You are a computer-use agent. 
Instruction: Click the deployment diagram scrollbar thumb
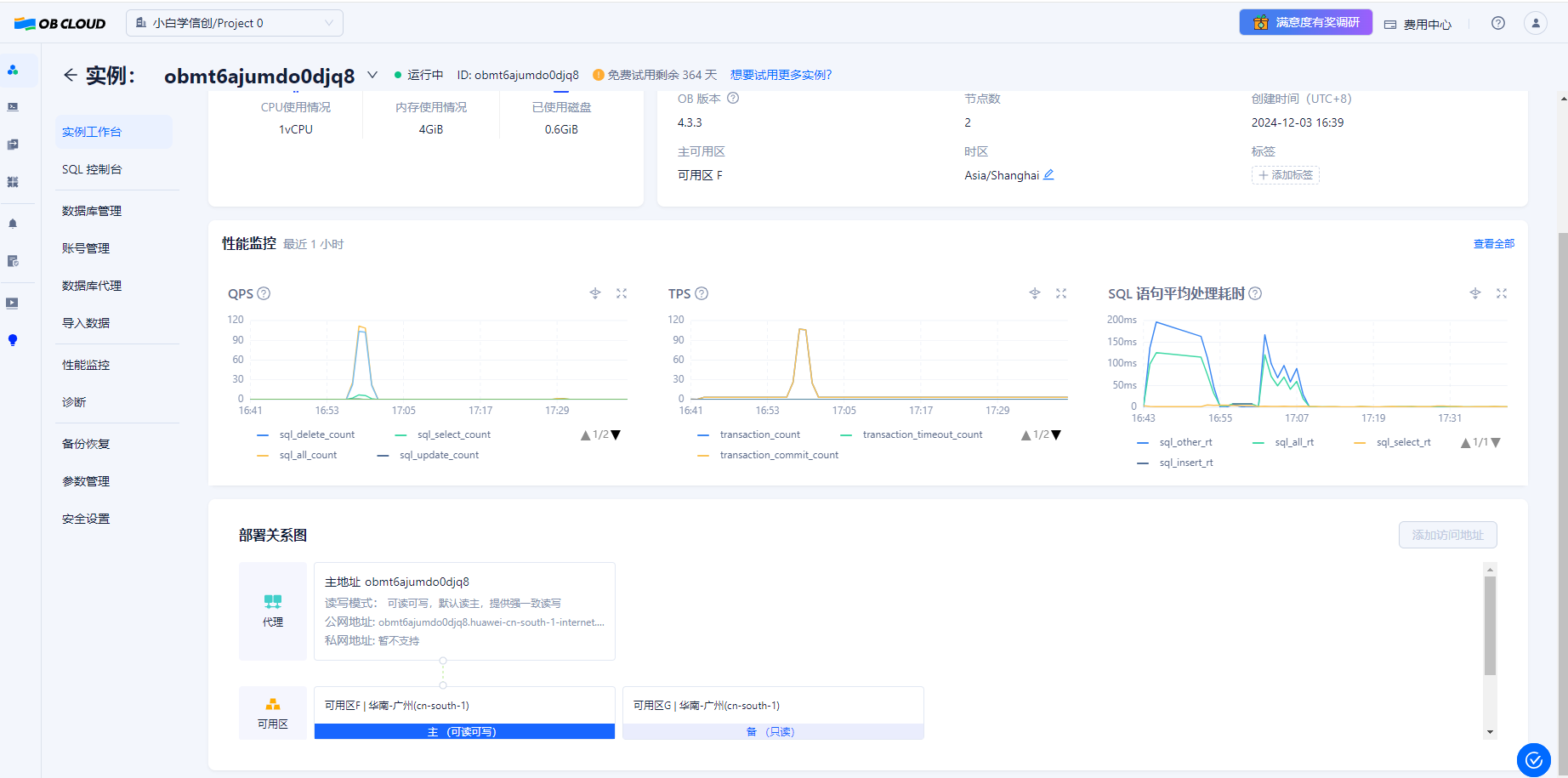tap(1490, 625)
